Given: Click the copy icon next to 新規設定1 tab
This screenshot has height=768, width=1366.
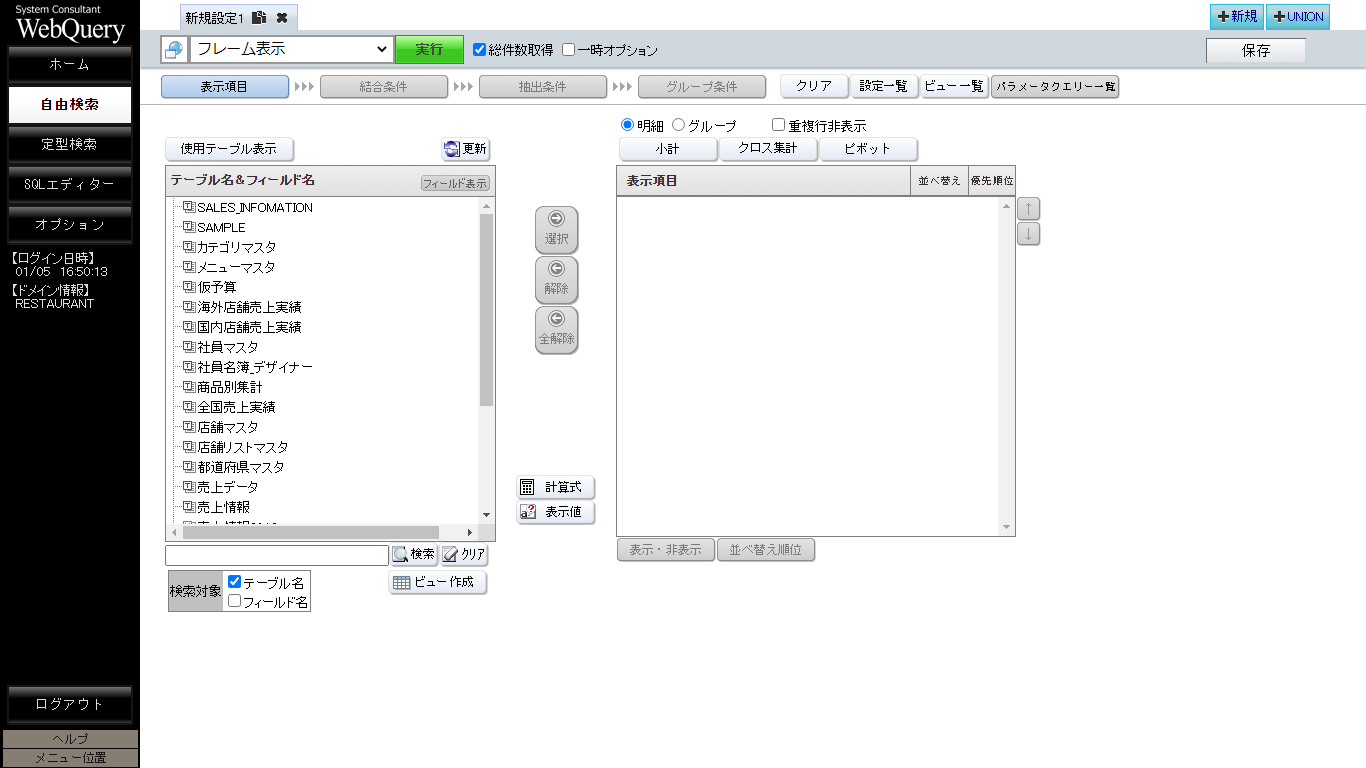Looking at the screenshot, I should pos(258,17).
